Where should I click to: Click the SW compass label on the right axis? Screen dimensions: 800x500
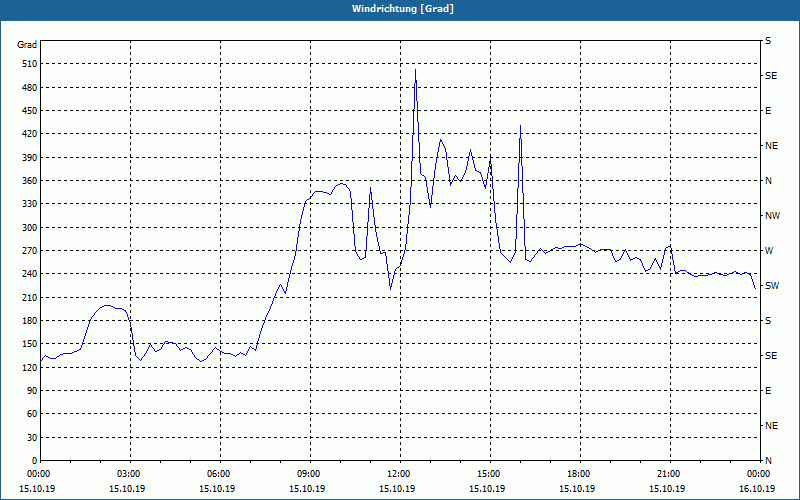pos(772,286)
